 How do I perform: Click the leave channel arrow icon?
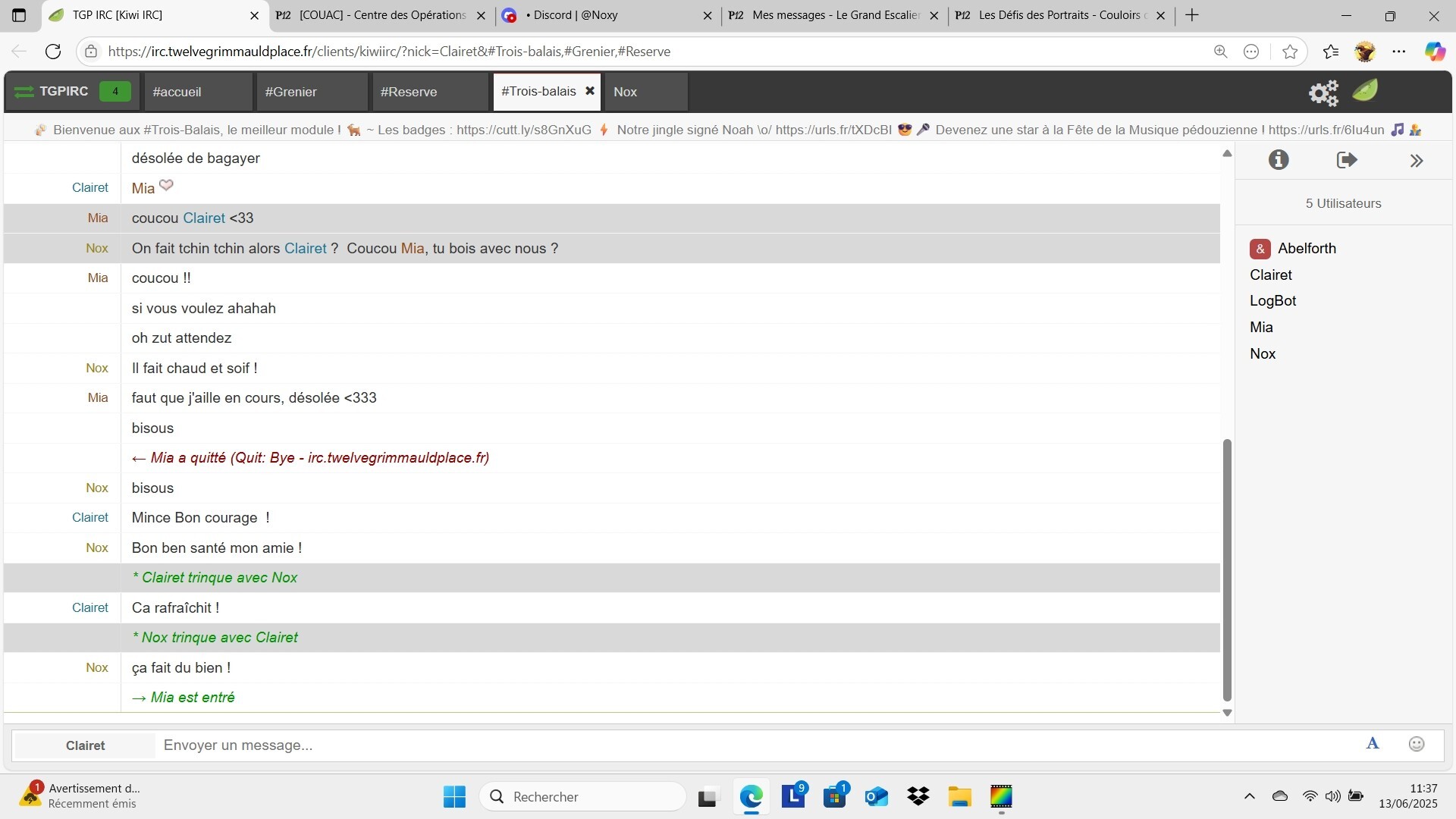(1346, 160)
